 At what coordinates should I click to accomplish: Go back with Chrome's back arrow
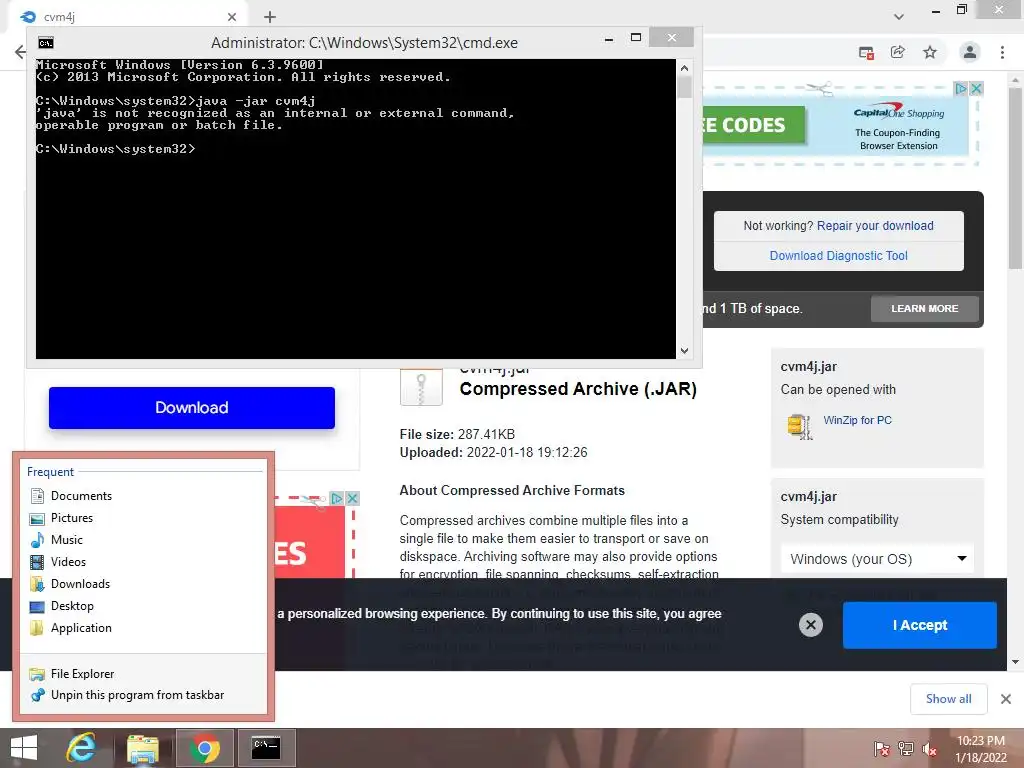(x=20, y=52)
